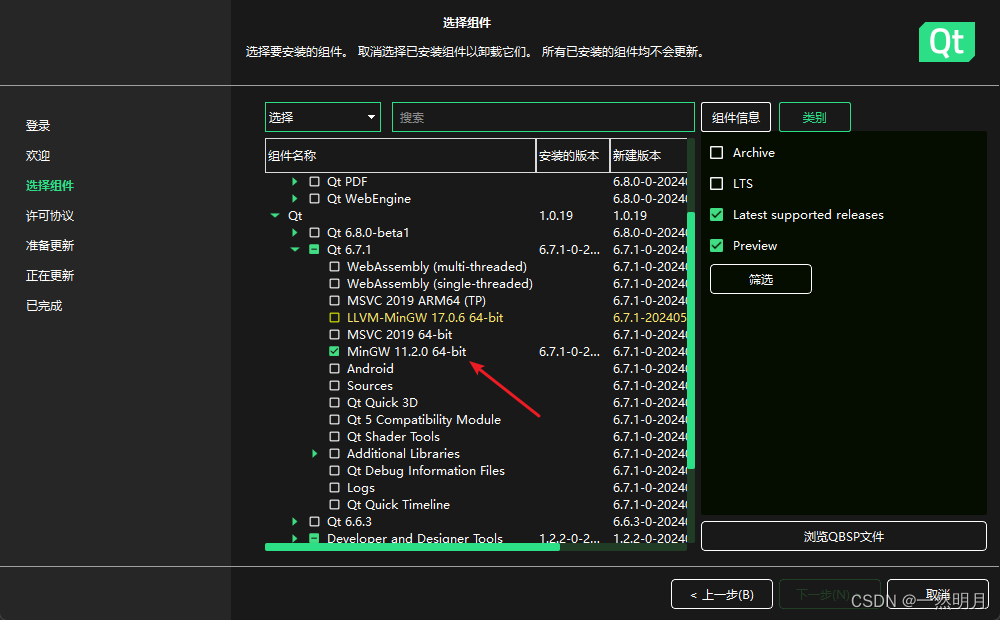Check LLVM-MinGW 17.0.6 64-bit checkbox

[334, 318]
